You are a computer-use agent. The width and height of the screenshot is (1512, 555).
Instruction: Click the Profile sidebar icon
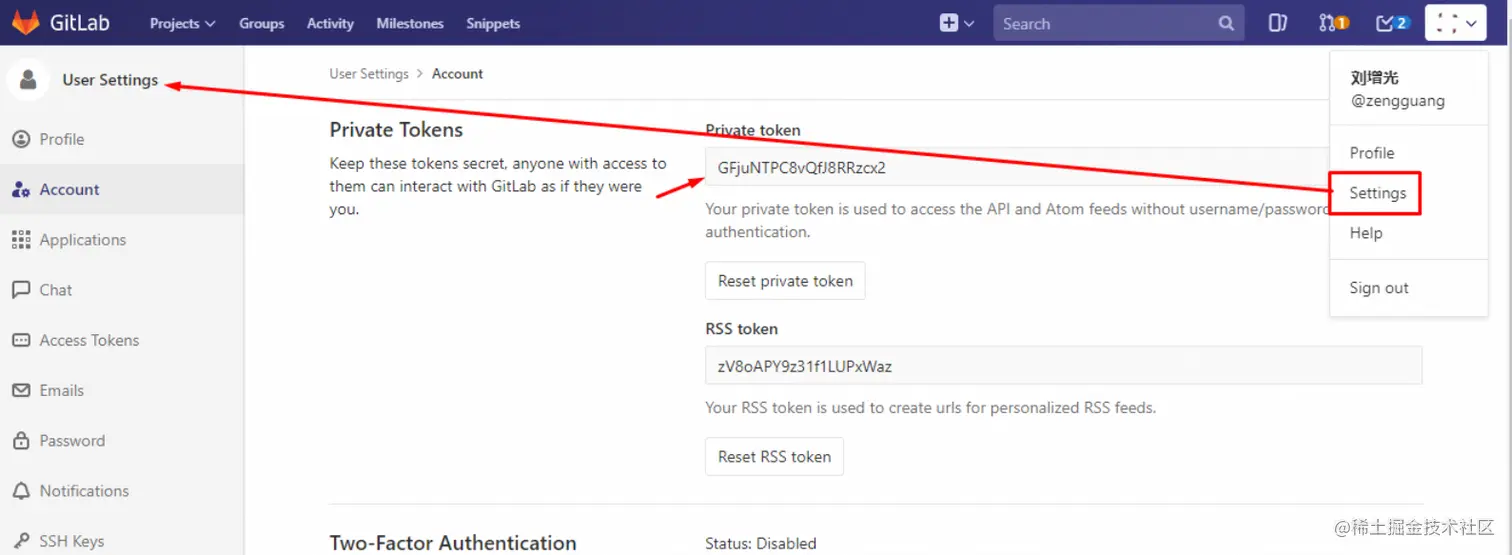[x=21, y=139]
